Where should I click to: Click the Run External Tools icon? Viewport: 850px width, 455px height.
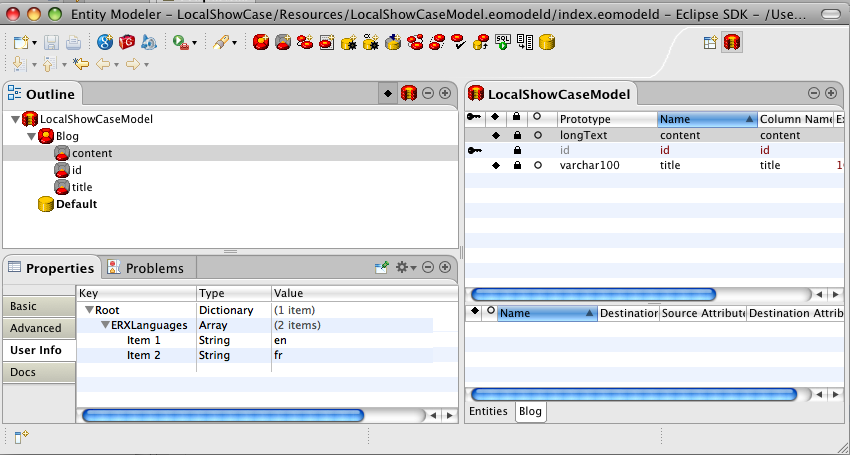[180, 42]
